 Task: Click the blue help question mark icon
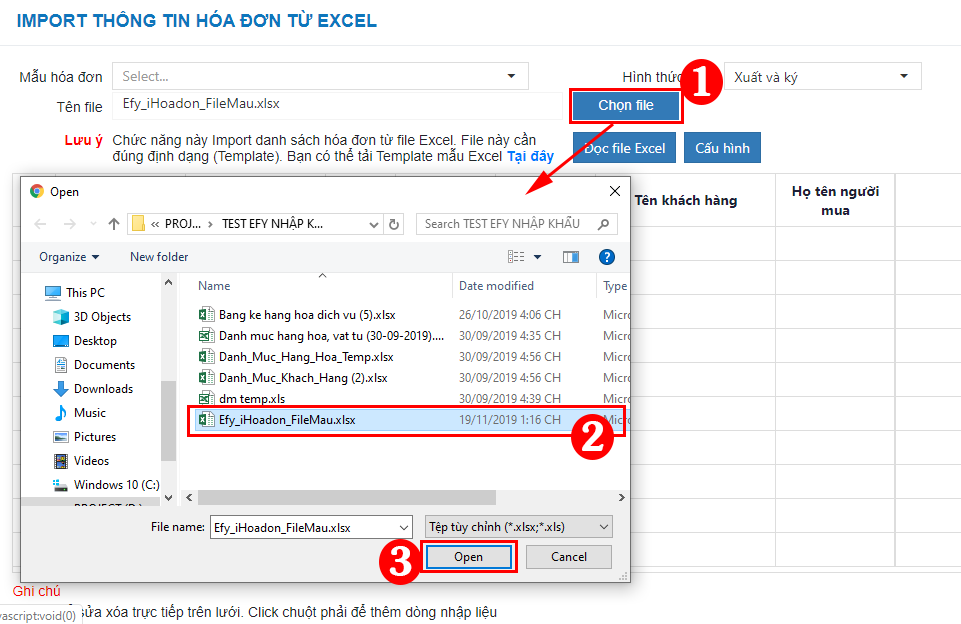(607, 257)
